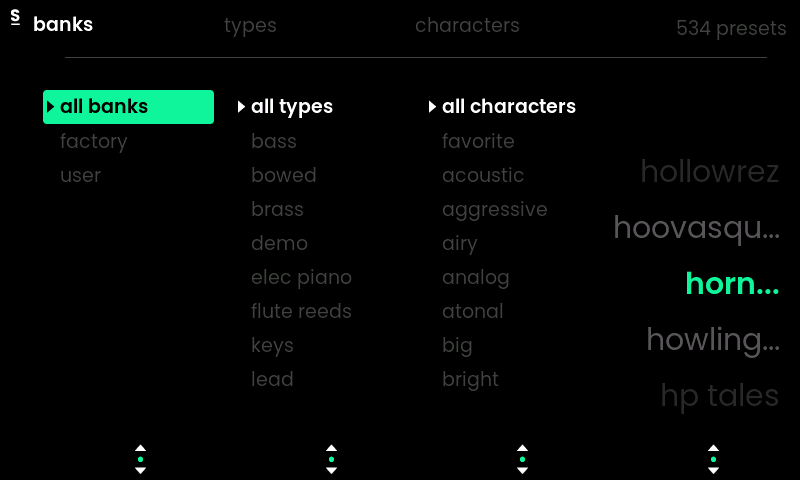The width and height of the screenshot is (800, 480).
Task: Enable the elec piano type filter
Action: (x=301, y=277)
